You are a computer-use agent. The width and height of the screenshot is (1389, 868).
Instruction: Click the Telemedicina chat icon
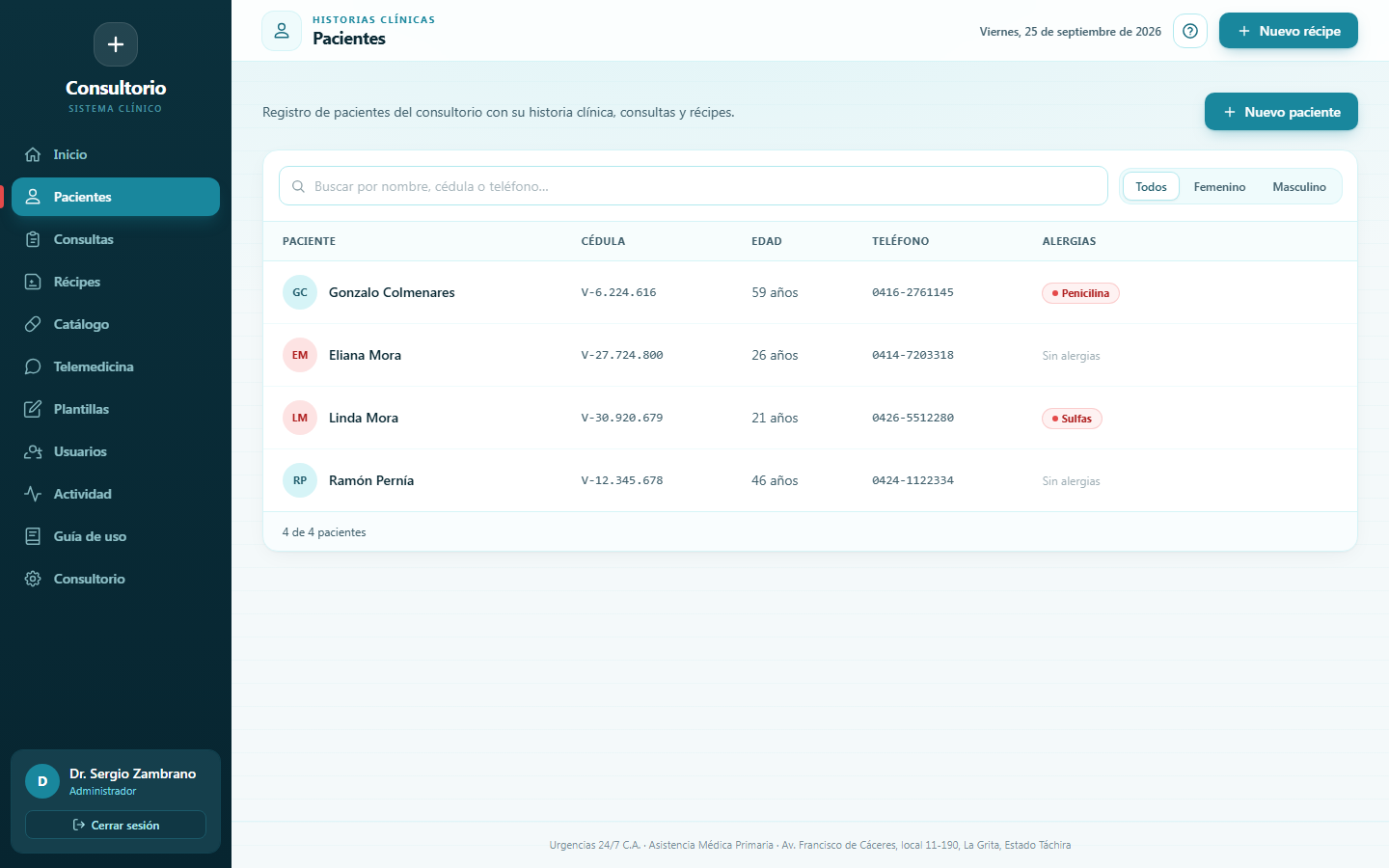point(33,366)
